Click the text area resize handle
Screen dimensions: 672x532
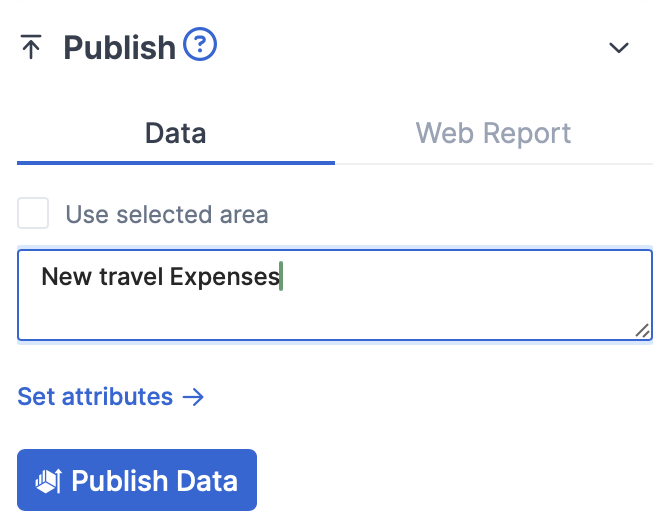click(x=643, y=331)
